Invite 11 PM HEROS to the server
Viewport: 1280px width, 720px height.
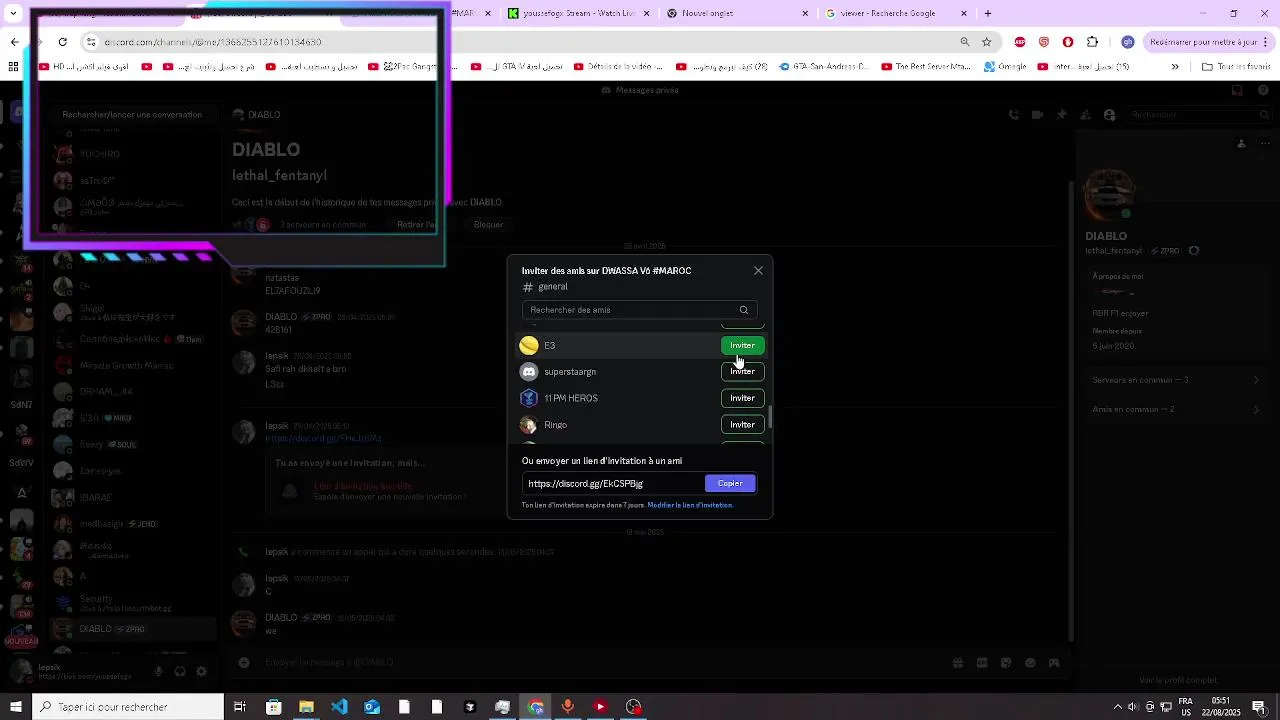(742, 398)
